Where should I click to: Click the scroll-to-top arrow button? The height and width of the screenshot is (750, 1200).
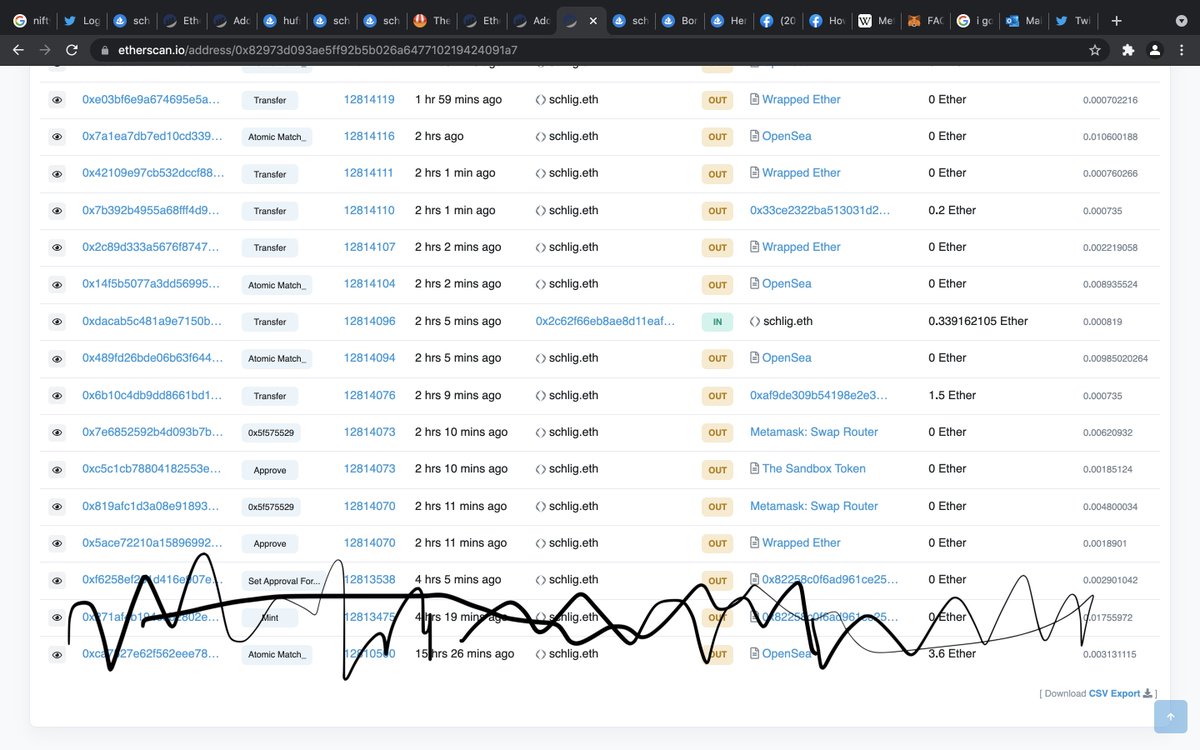1170,717
